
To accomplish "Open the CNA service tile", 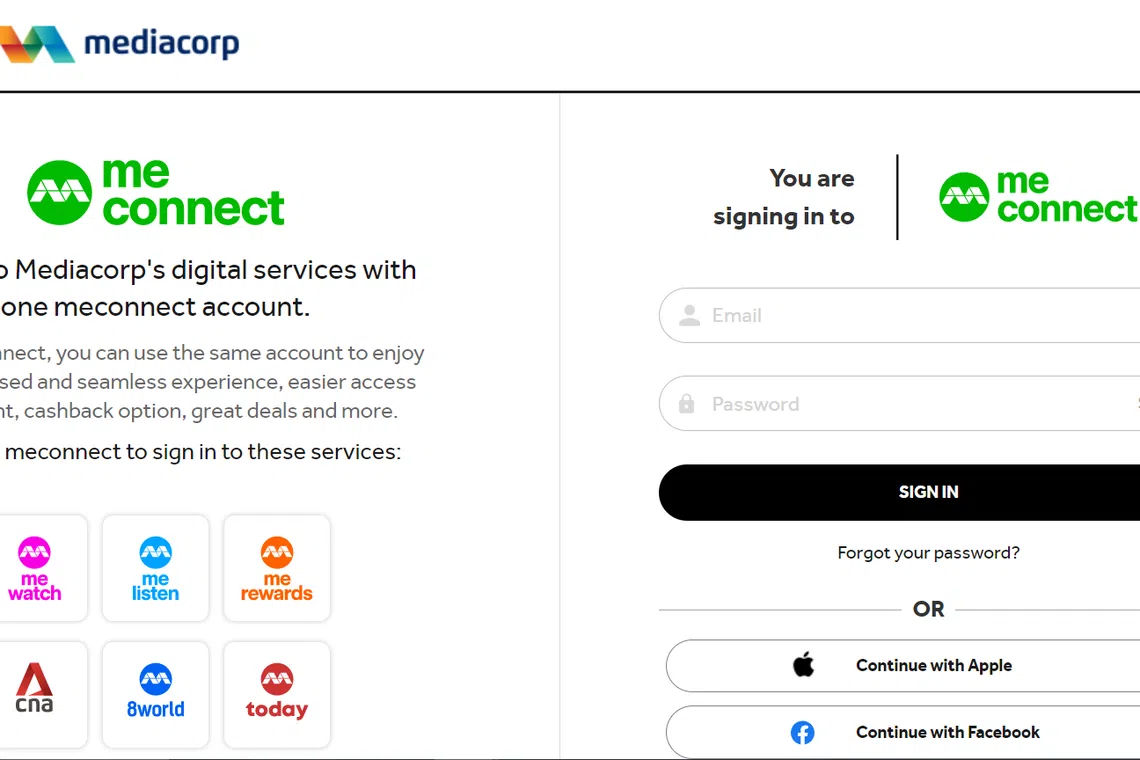I will tap(36, 694).
